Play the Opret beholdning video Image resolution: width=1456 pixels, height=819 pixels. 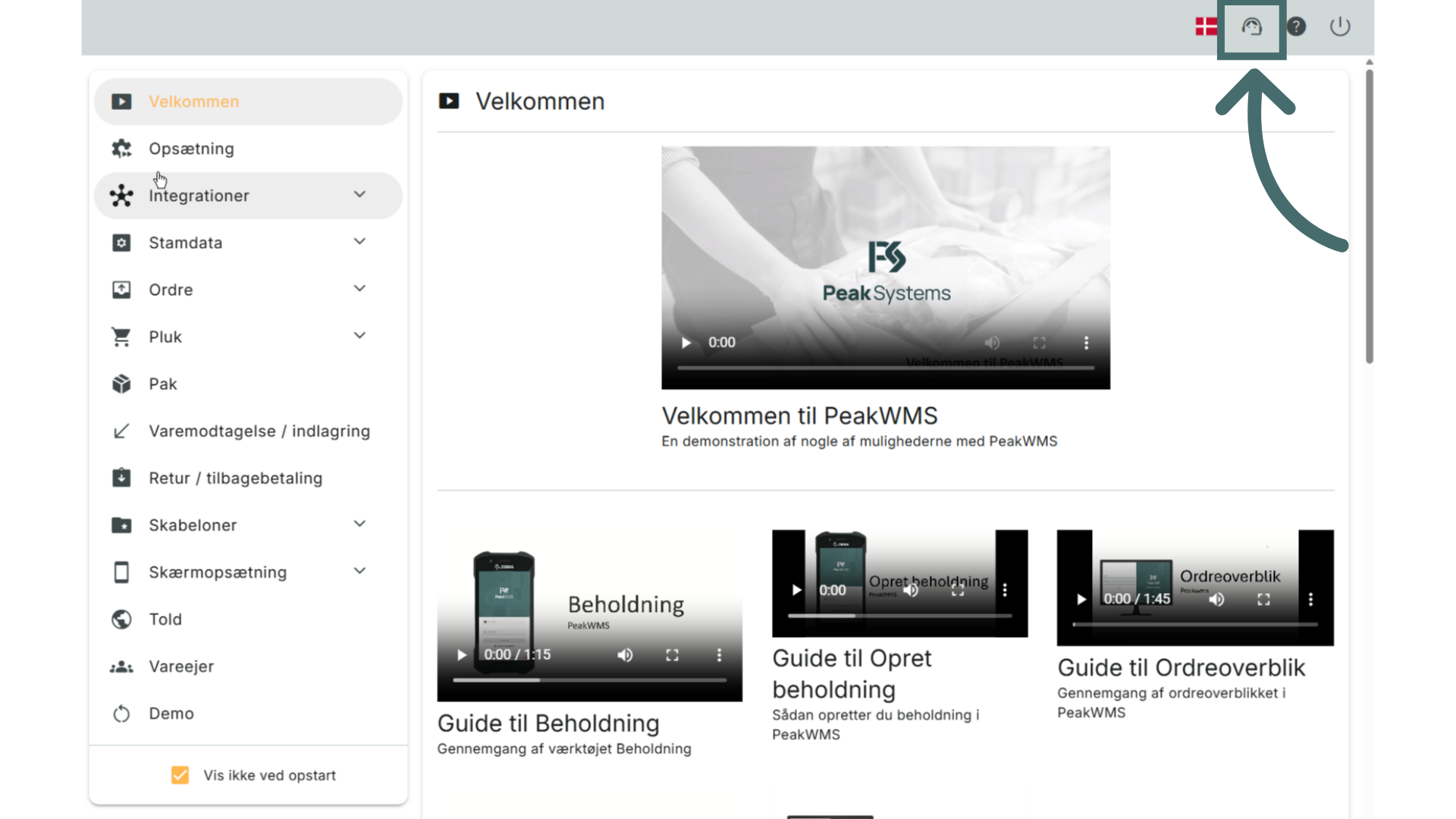pos(796,590)
